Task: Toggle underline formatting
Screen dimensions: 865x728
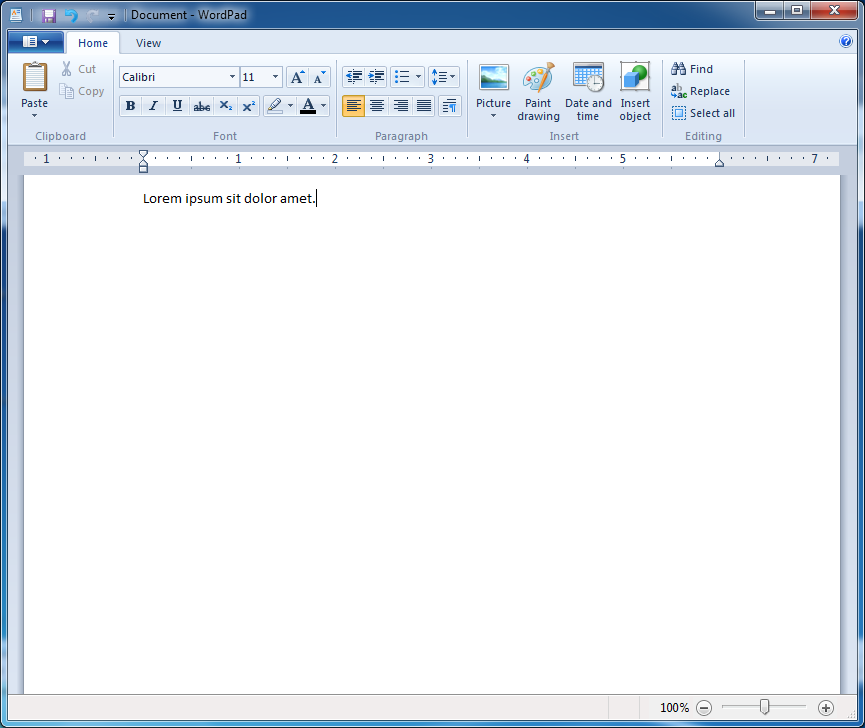Action: click(177, 106)
